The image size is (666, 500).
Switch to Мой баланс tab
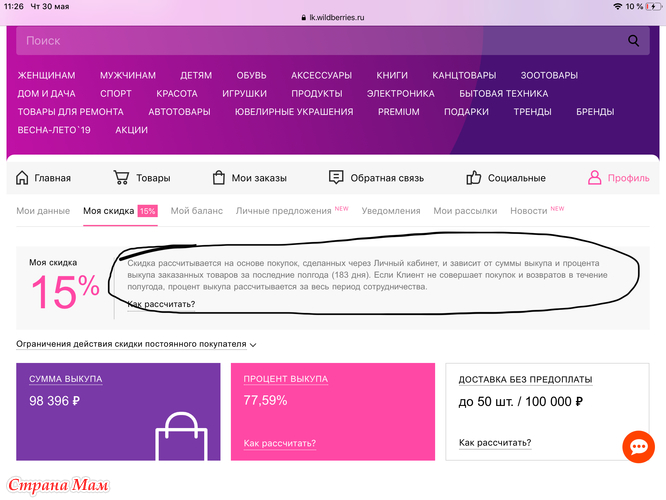click(x=197, y=211)
